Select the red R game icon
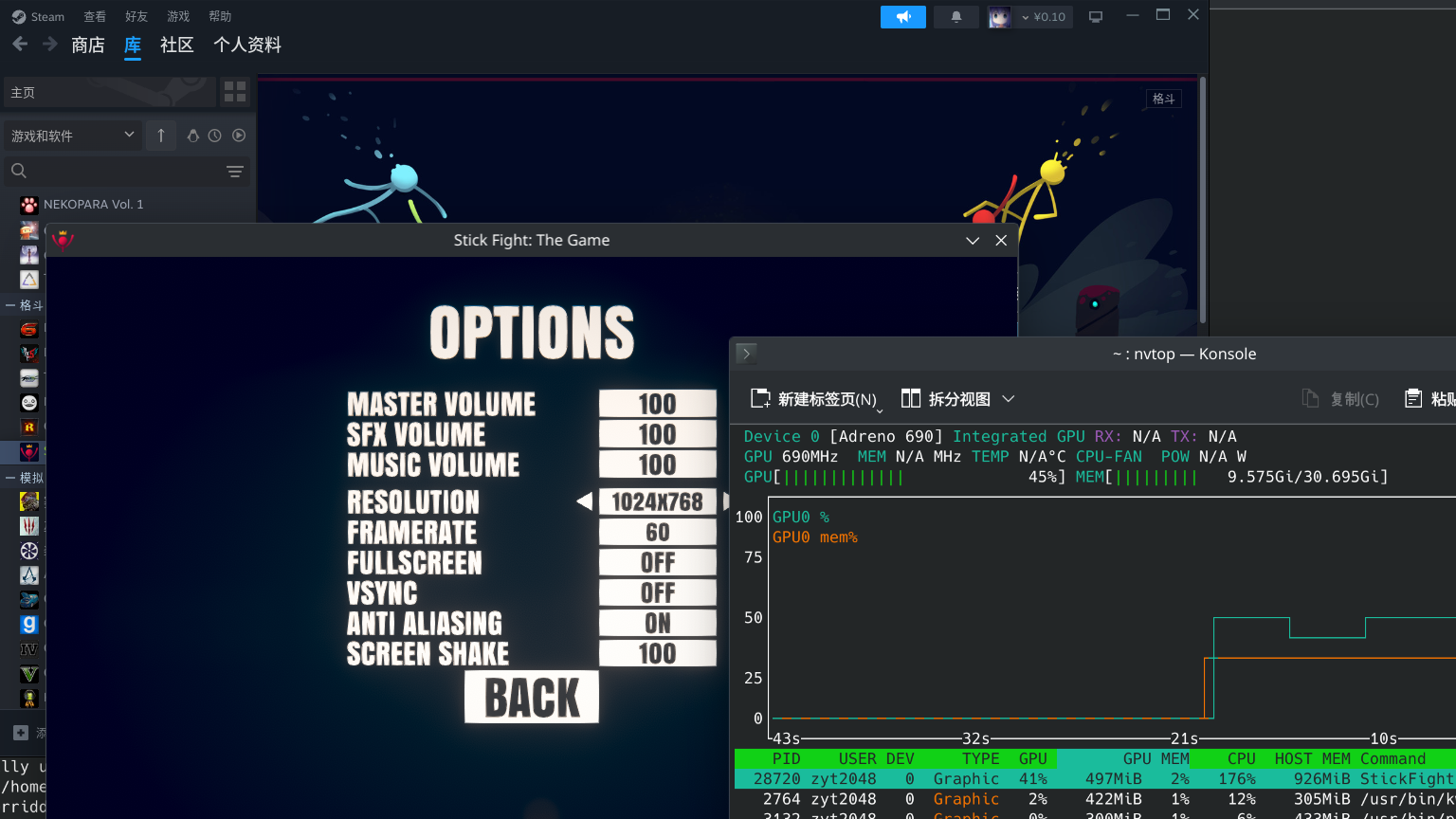The image size is (1456, 819). pyautogui.click(x=29, y=428)
